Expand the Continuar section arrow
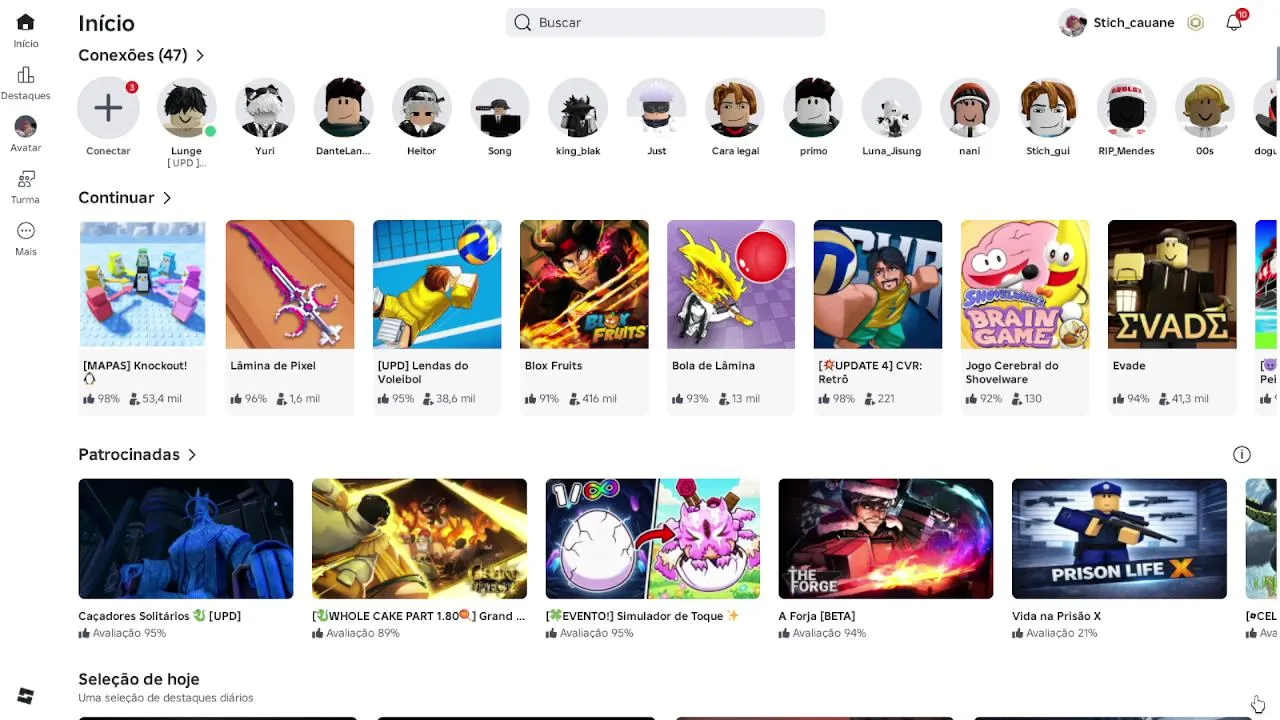 [x=167, y=198]
